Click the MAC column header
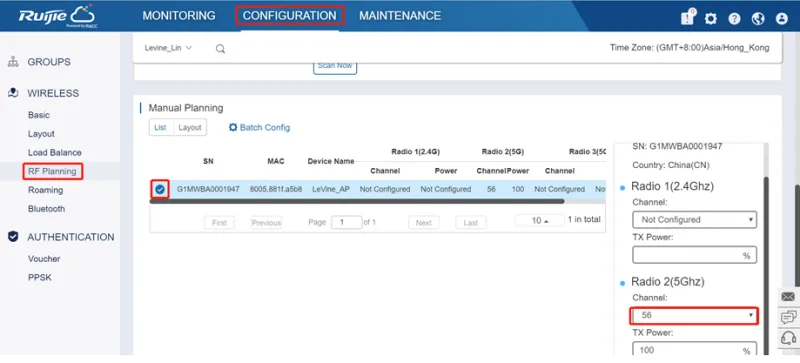800x363 pixels. tap(276, 161)
